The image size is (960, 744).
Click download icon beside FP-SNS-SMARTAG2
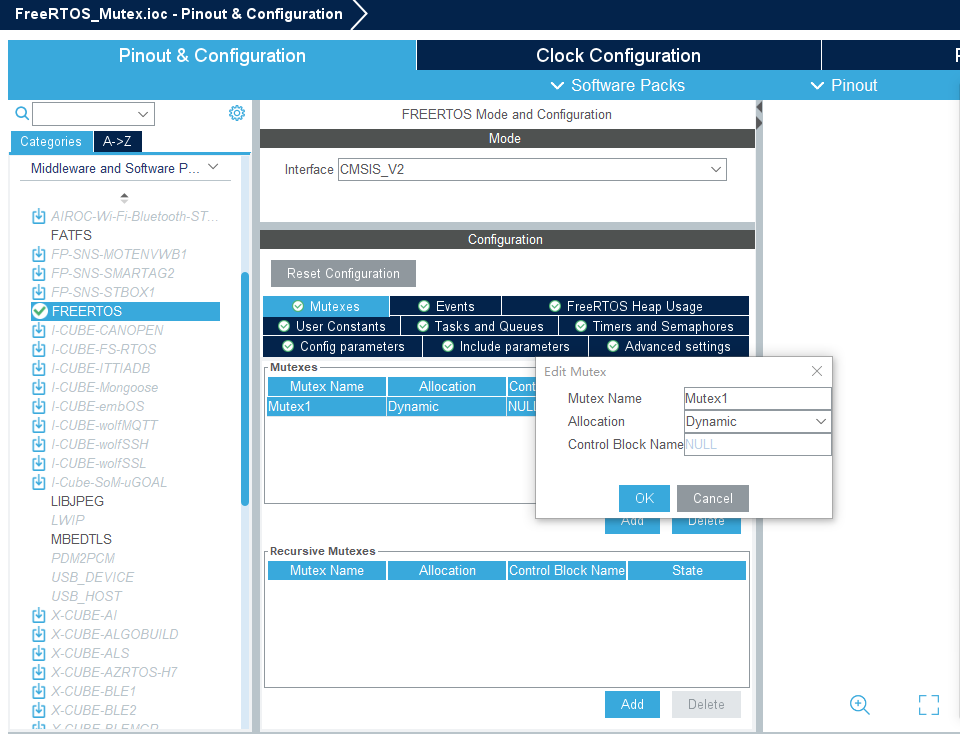[39, 273]
